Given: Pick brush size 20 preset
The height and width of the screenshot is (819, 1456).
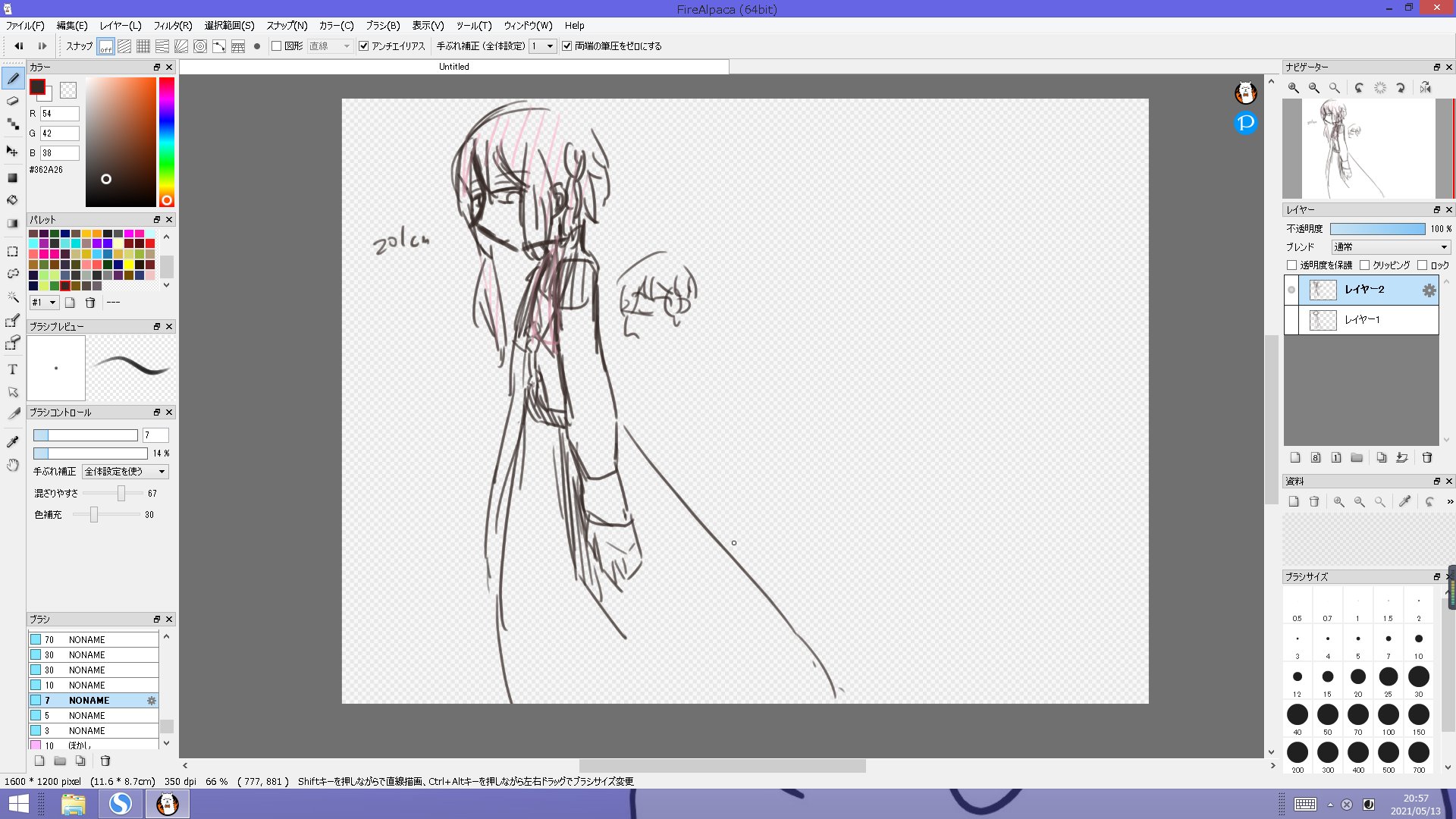Looking at the screenshot, I should [x=1357, y=680].
